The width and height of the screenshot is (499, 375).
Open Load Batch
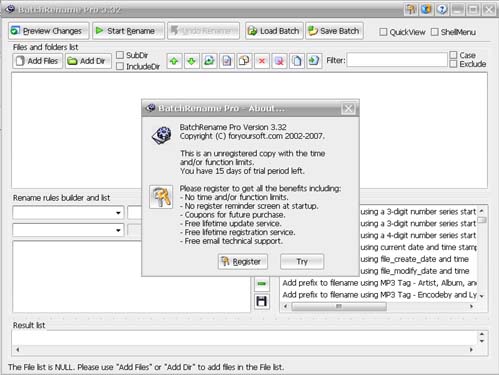tap(274, 31)
